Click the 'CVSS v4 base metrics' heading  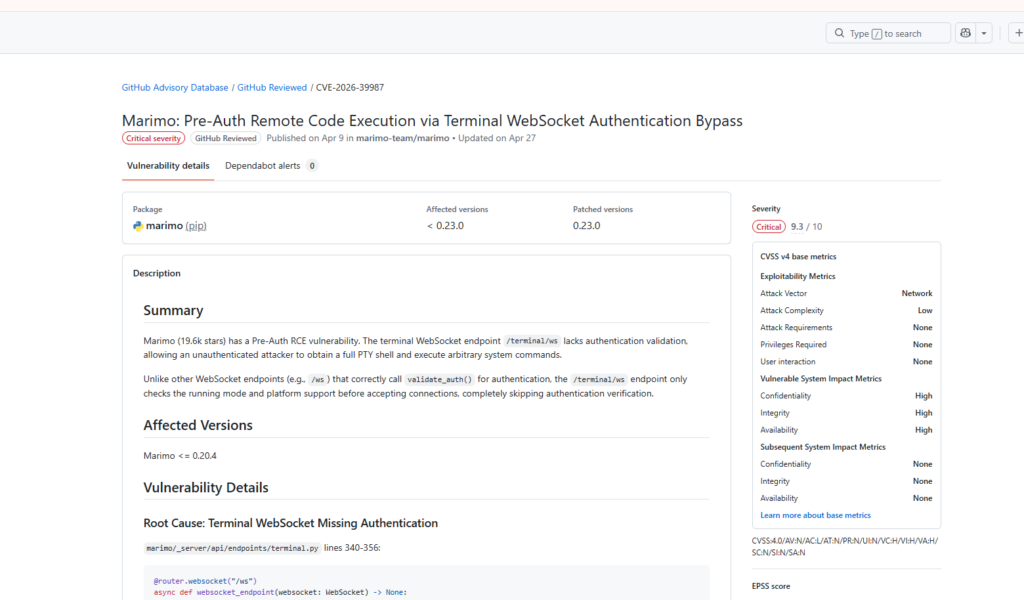[798, 257]
